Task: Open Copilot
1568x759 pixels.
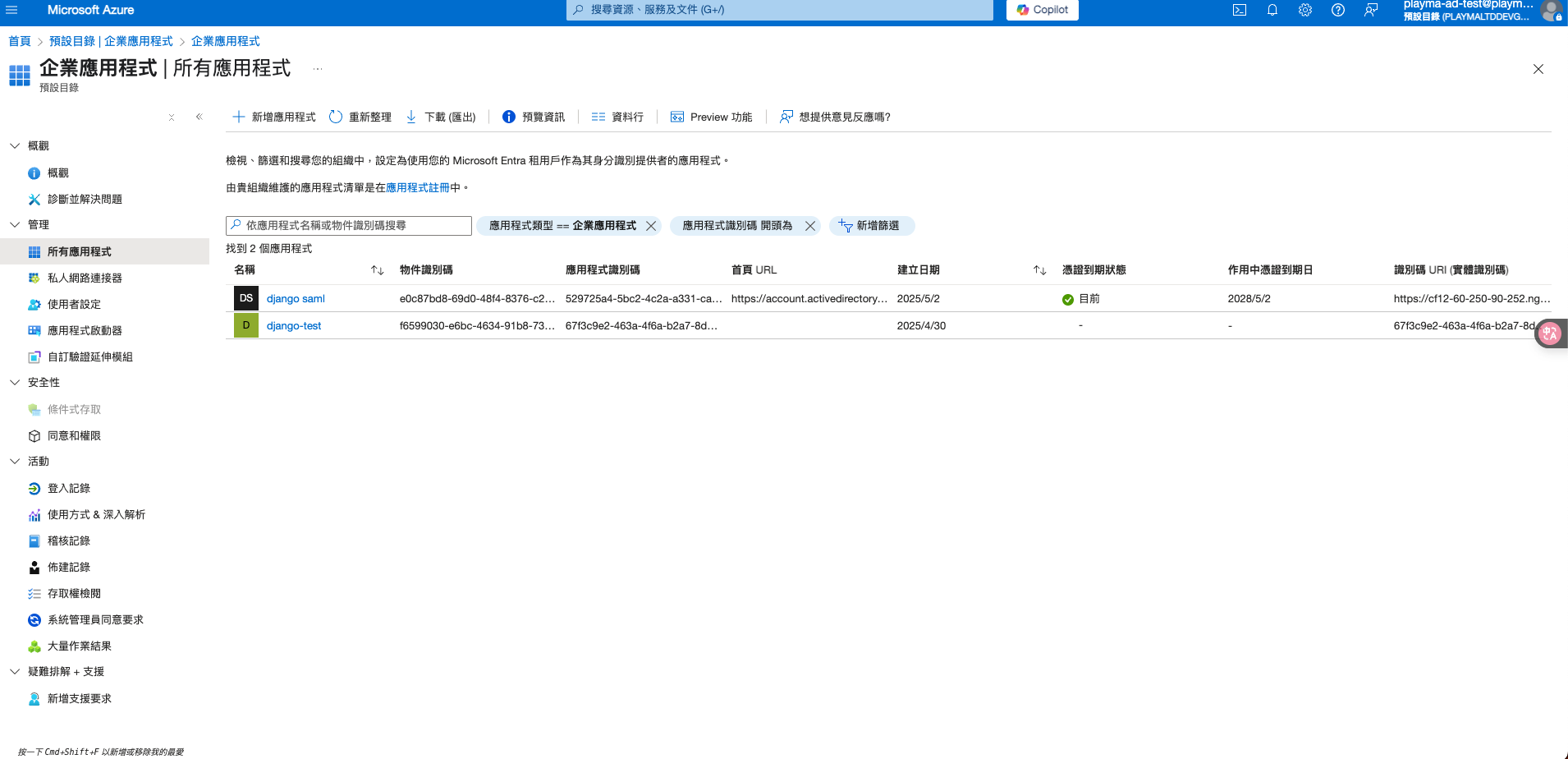Action: click(x=1043, y=10)
